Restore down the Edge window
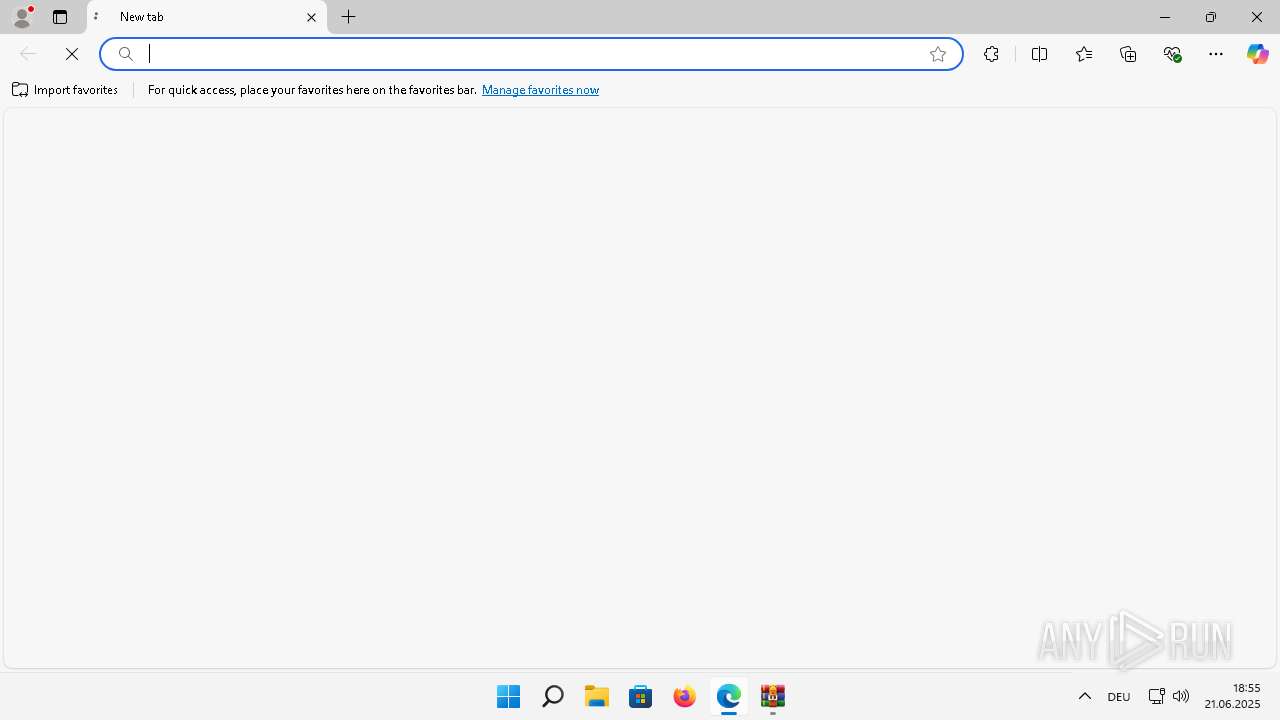This screenshot has height=720, width=1280. click(x=1211, y=17)
